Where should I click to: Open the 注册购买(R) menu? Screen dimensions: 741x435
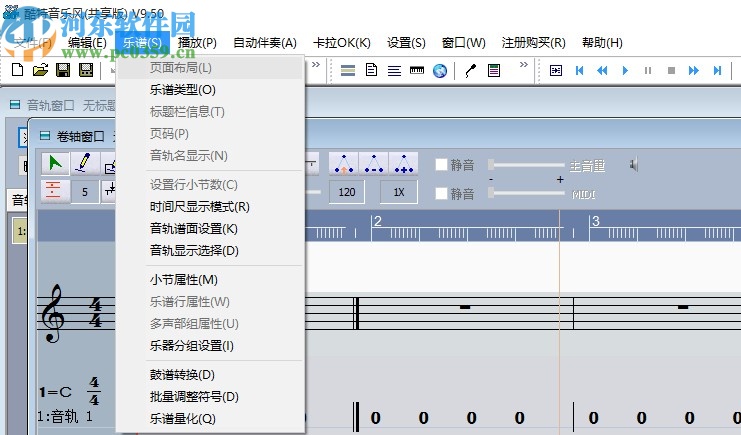coord(534,43)
